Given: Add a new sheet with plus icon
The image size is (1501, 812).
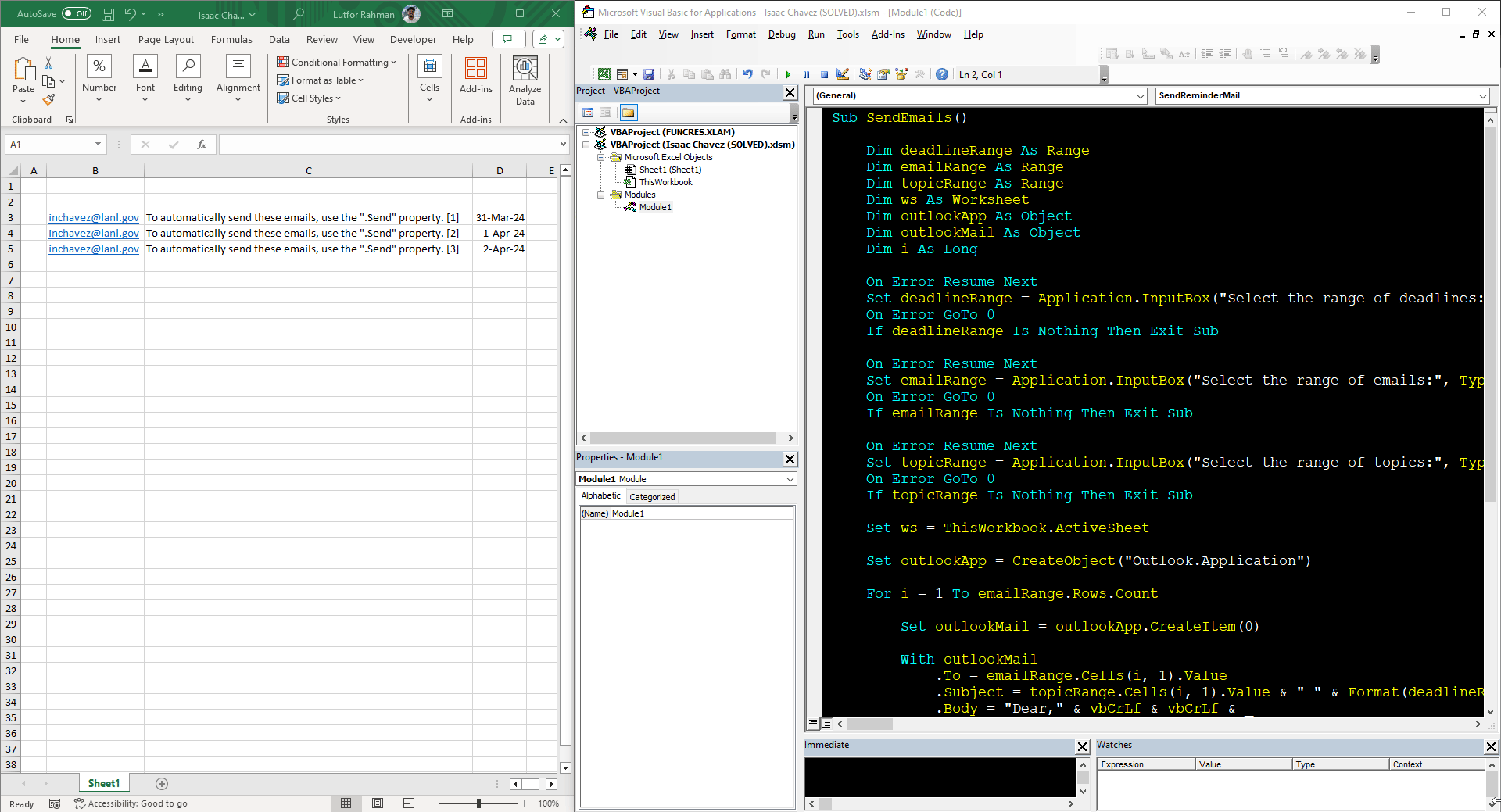Looking at the screenshot, I should (162, 784).
